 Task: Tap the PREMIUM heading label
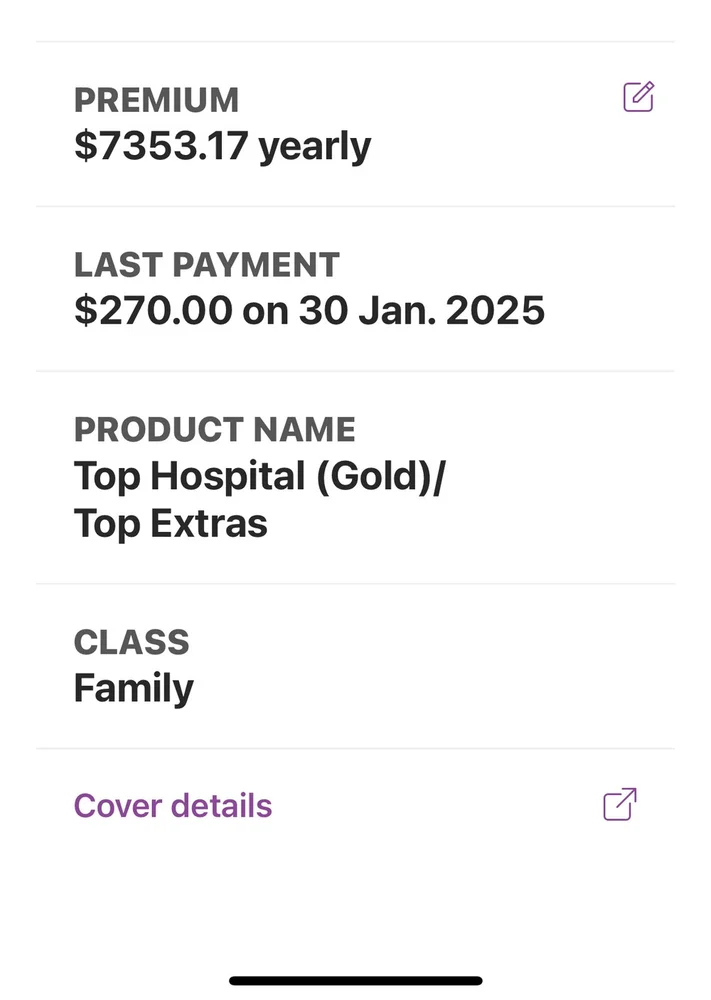point(156,100)
